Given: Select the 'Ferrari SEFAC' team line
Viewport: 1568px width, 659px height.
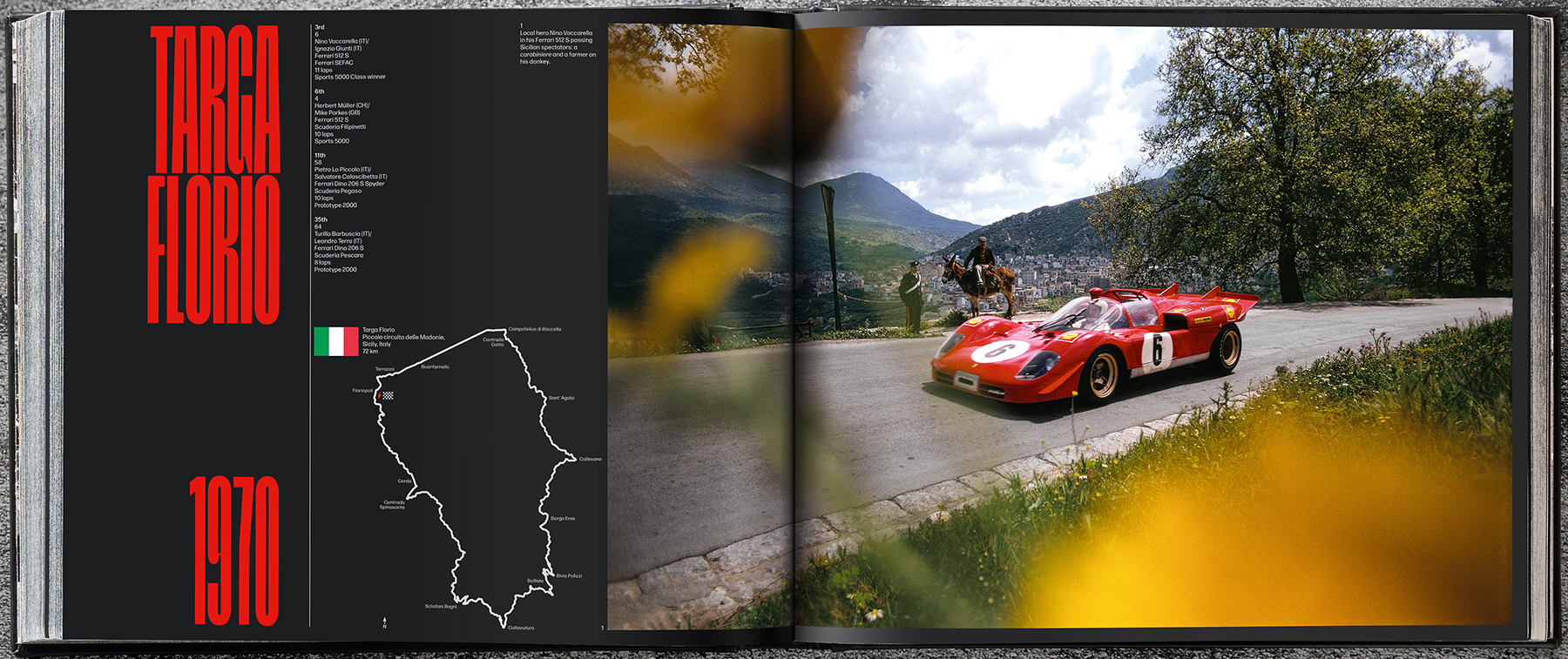Looking at the screenshot, I should click(334, 63).
